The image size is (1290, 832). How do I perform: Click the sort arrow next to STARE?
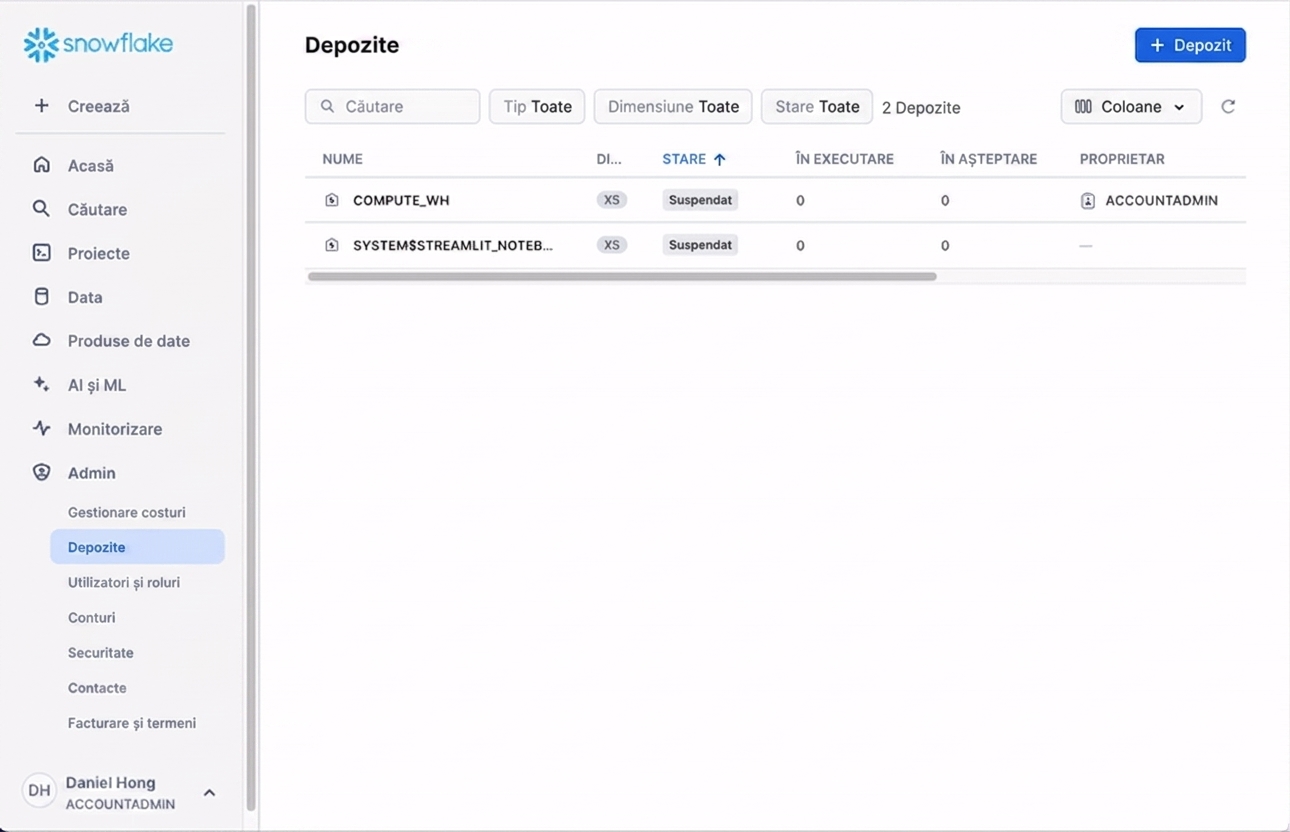tap(720, 159)
